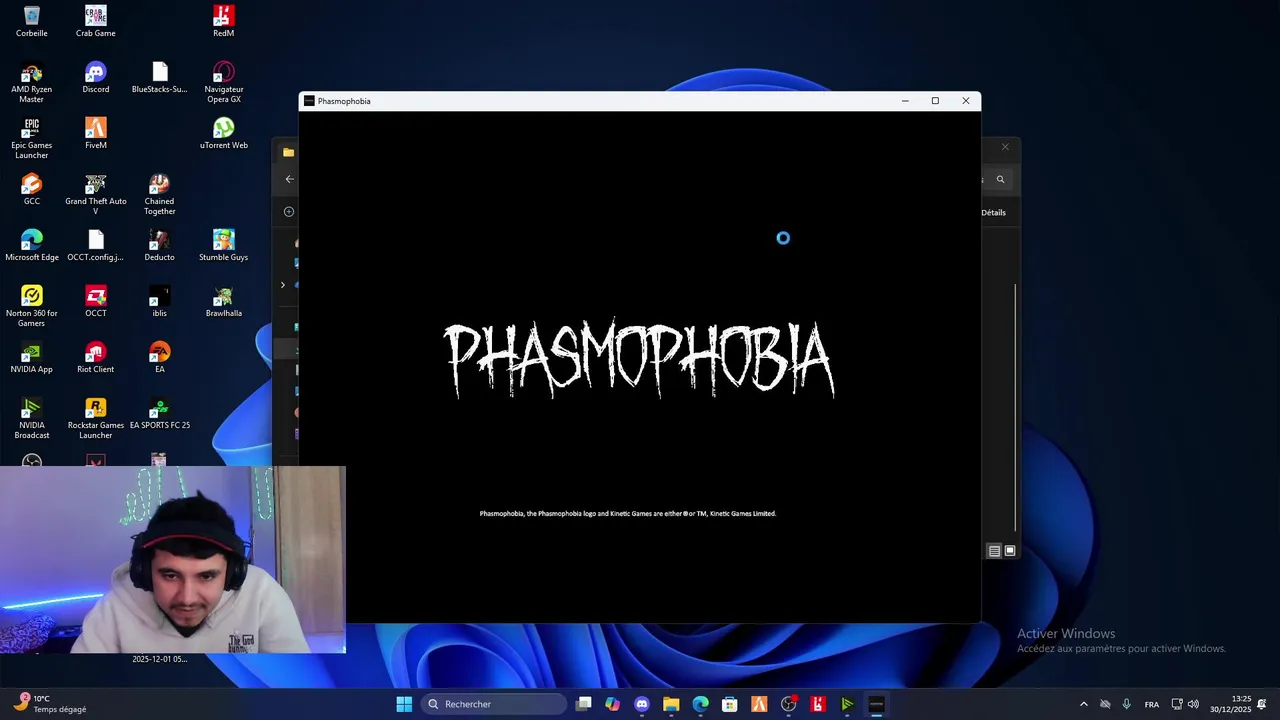Open the red RedM taskbar icon
The height and width of the screenshot is (720, 1280).
(x=818, y=704)
